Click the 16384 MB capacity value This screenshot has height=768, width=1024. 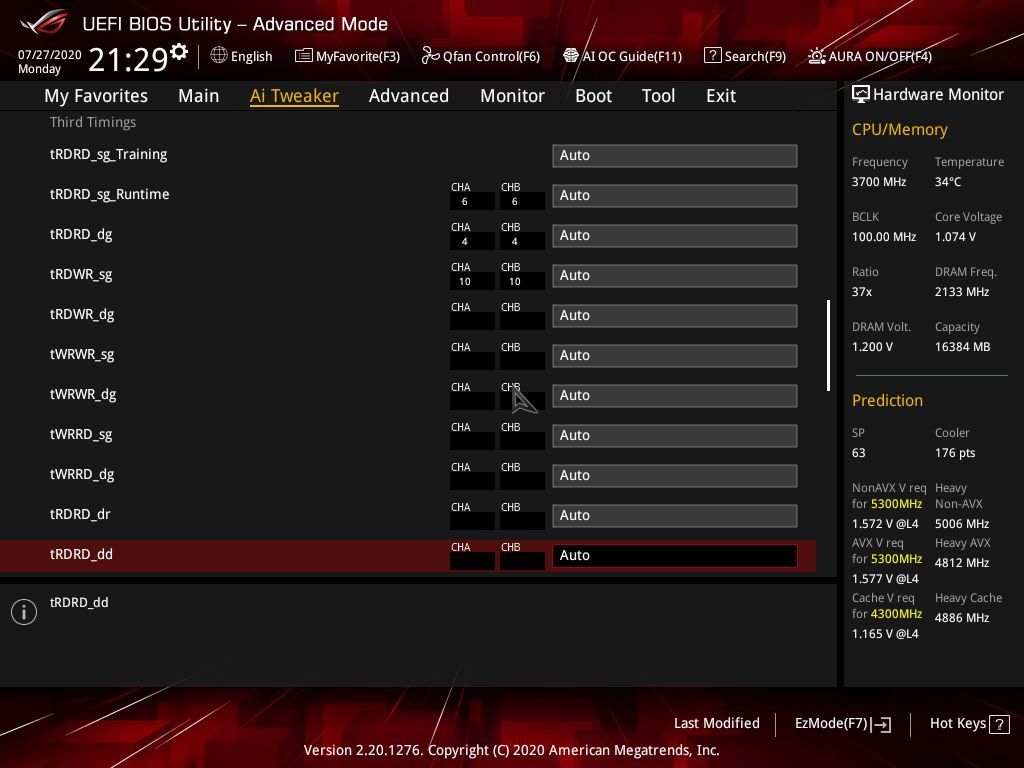(x=963, y=347)
